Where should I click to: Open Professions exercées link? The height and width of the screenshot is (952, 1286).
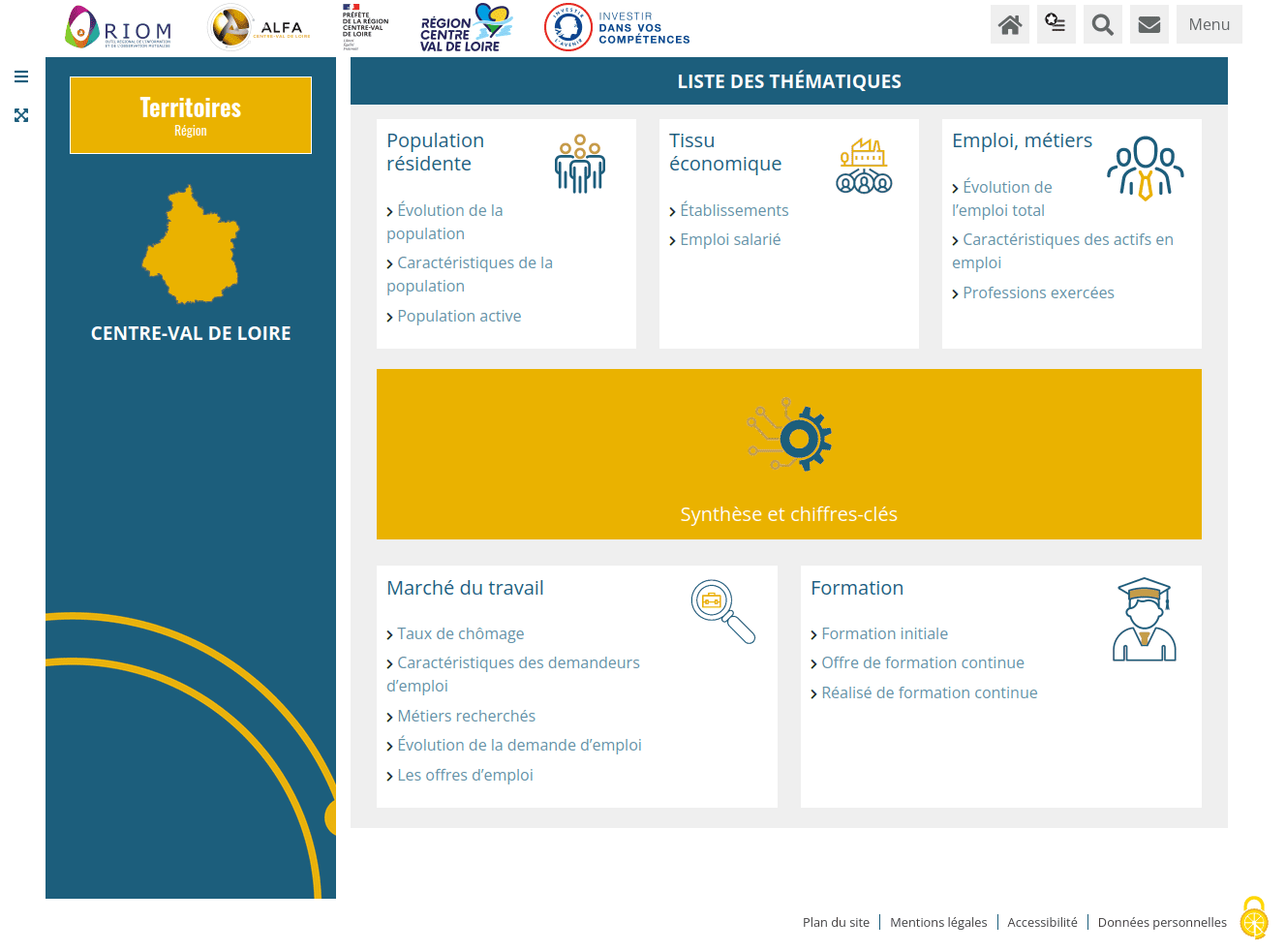point(1038,292)
